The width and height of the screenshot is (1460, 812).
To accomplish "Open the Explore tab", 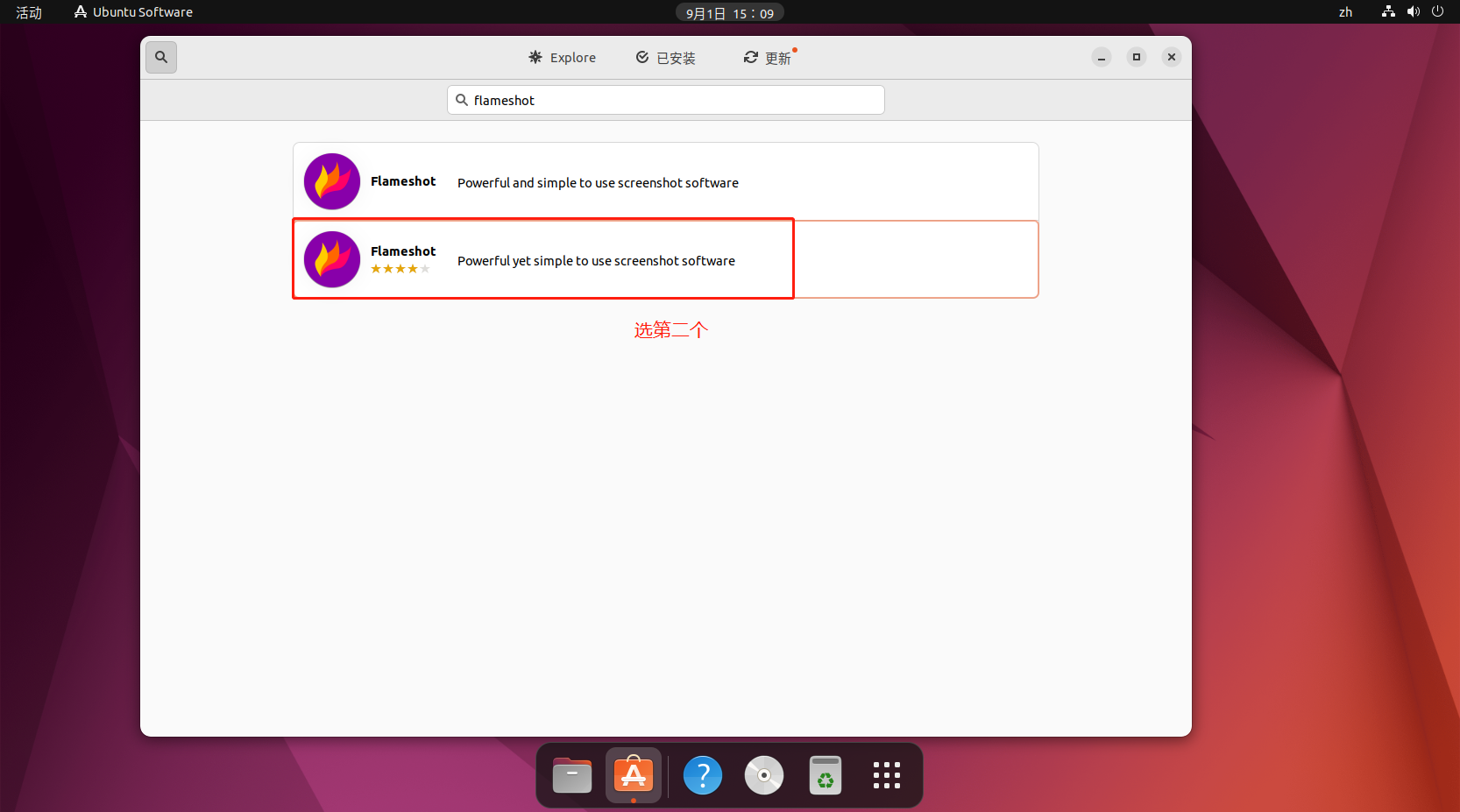I will [x=562, y=58].
